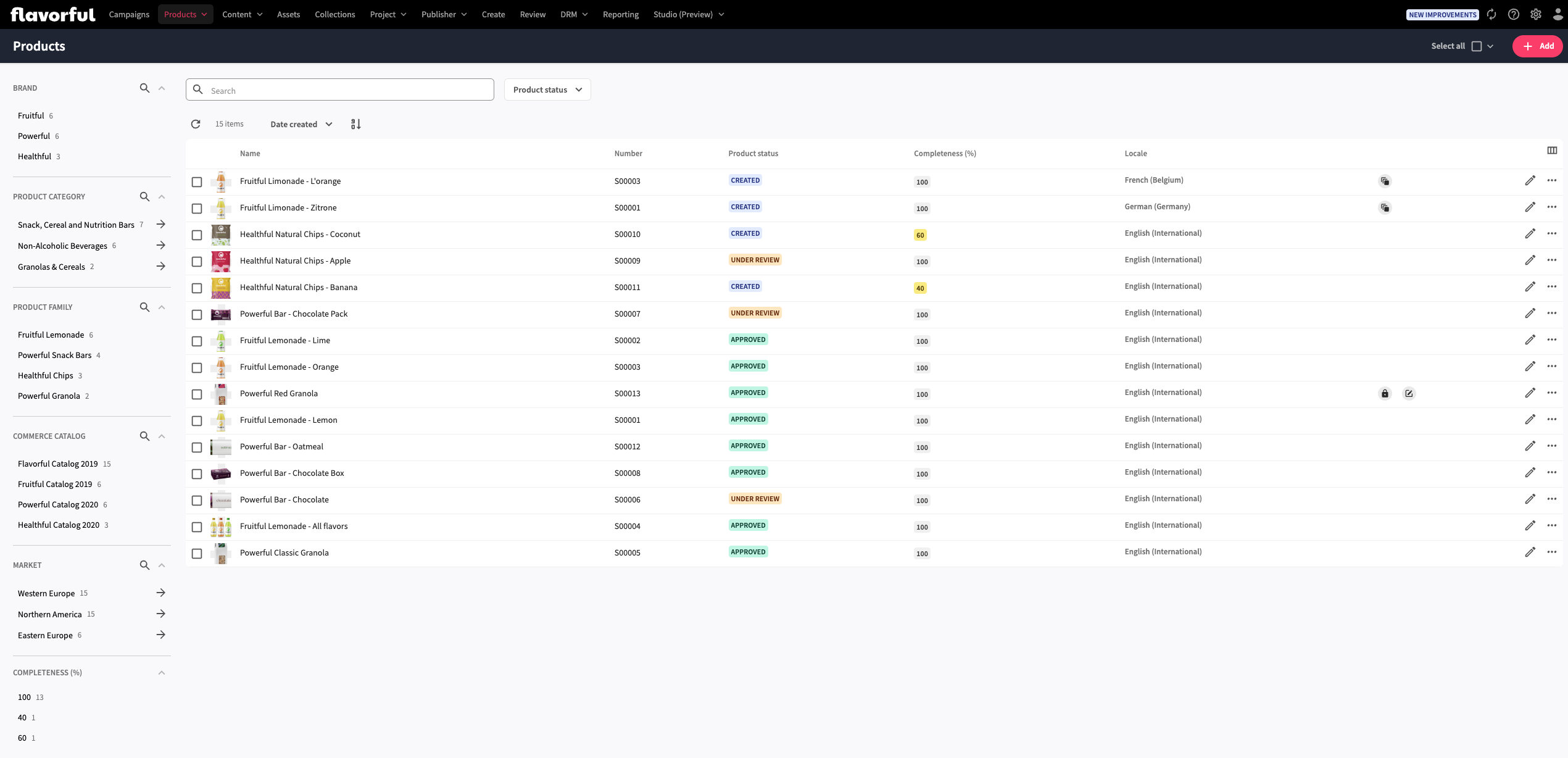Collapse the Product Family filter section
The height and width of the screenshot is (758, 1568).
[162, 307]
